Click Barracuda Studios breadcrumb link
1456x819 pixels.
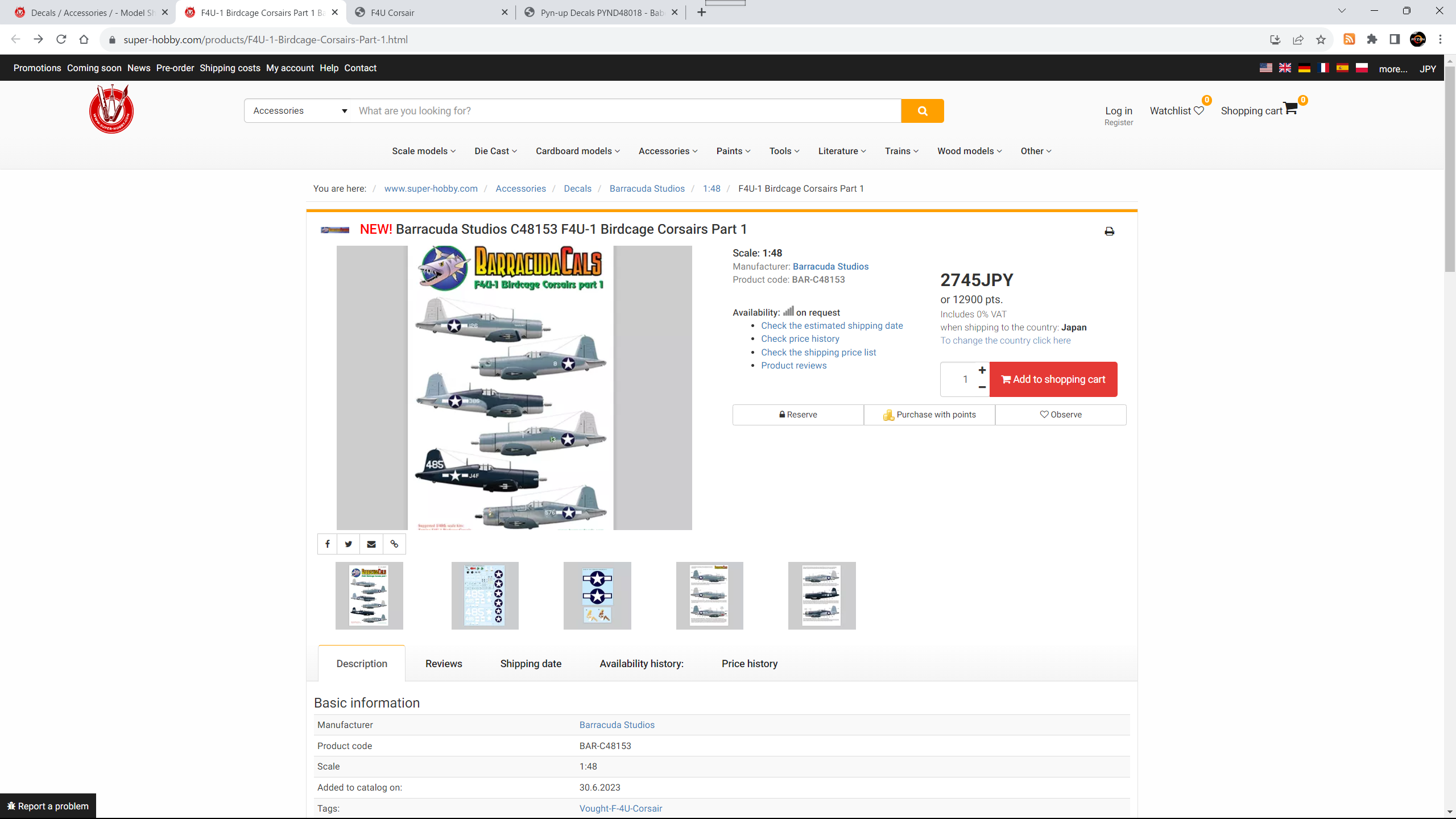coord(647,188)
